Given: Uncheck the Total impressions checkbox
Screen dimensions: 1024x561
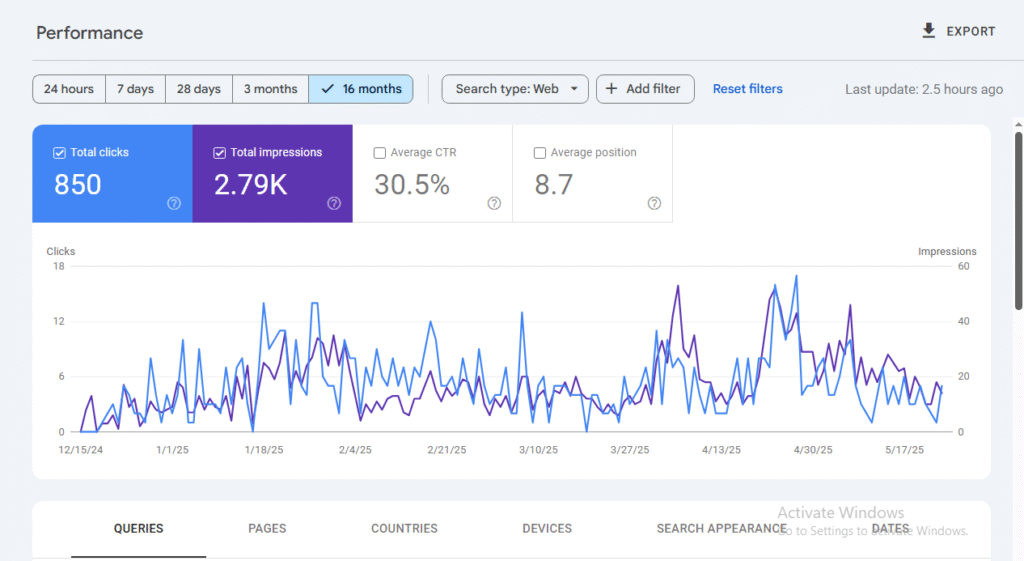Looking at the screenshot, I should tap(219, 153).
